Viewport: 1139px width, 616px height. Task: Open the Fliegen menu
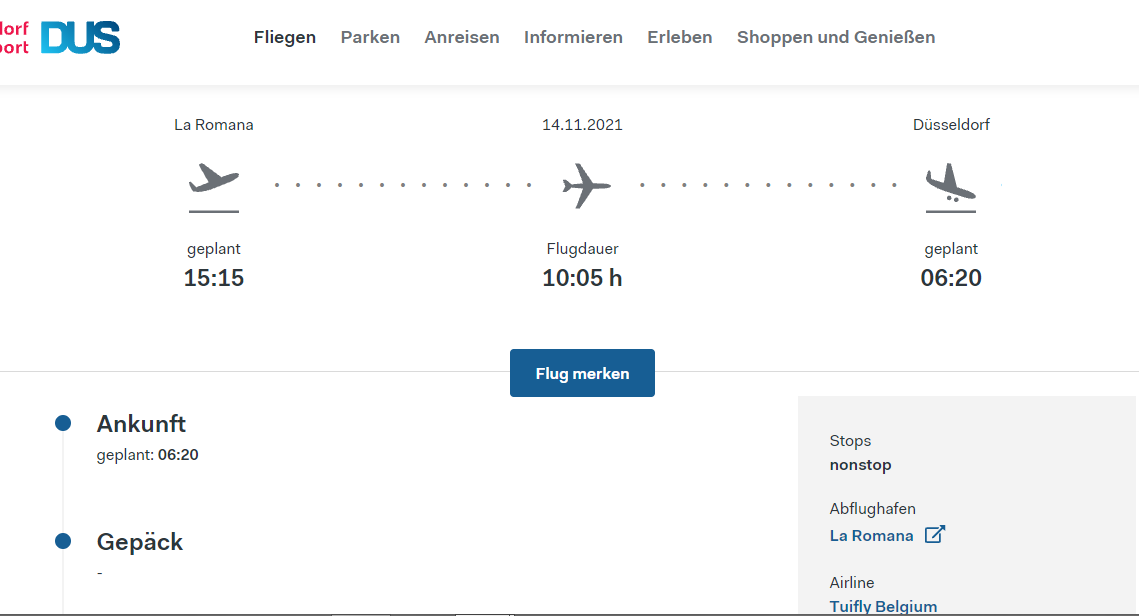click(285, 37)
